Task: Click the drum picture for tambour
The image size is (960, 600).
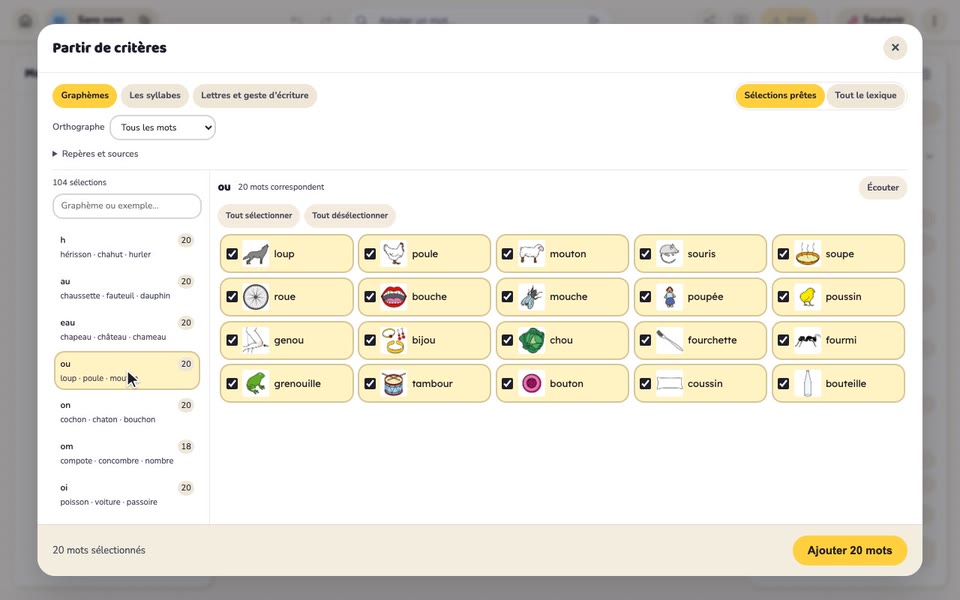Action: (394, 384)
